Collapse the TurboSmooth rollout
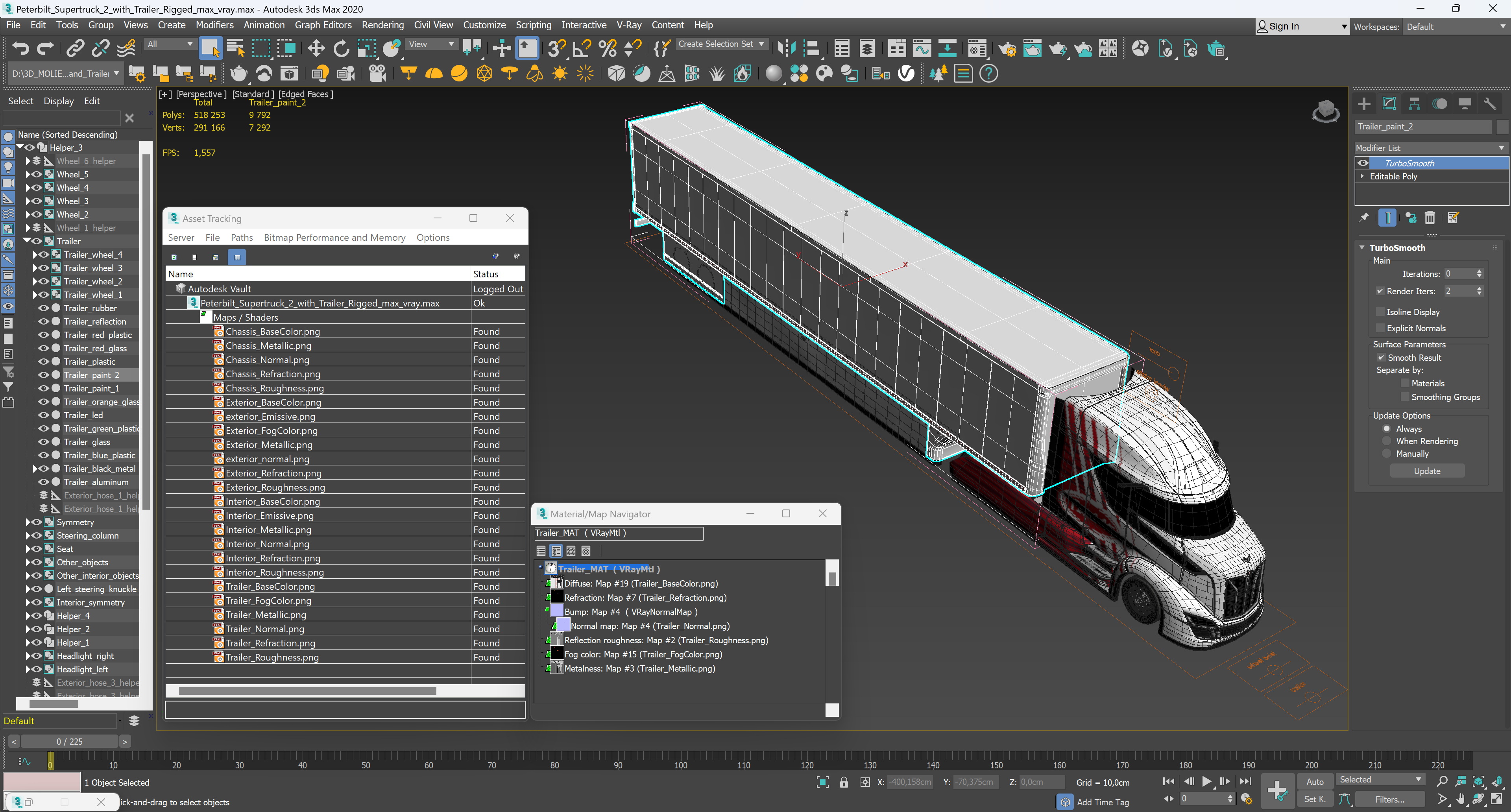 pyautogui.click(x=1362, y=247)
